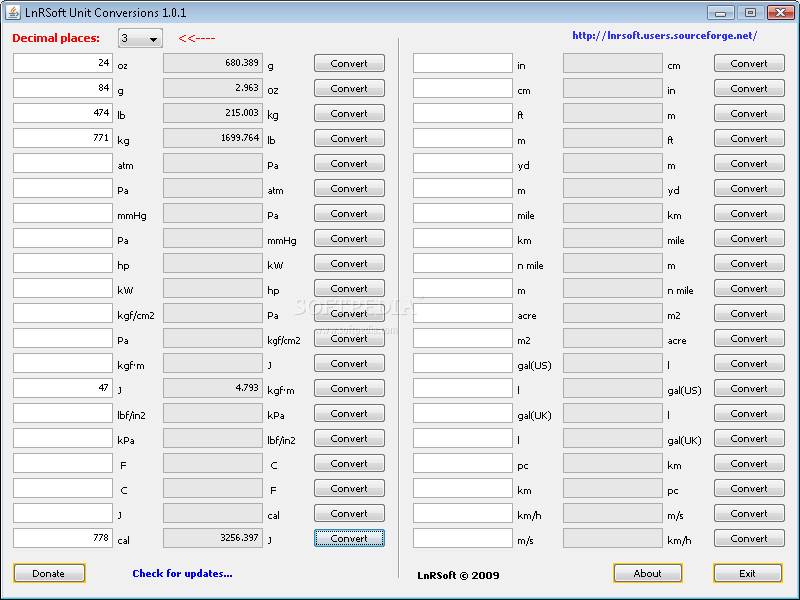Click the lb input field containing 474
This screenshot has height=600, width=800.
click(63, 113)
